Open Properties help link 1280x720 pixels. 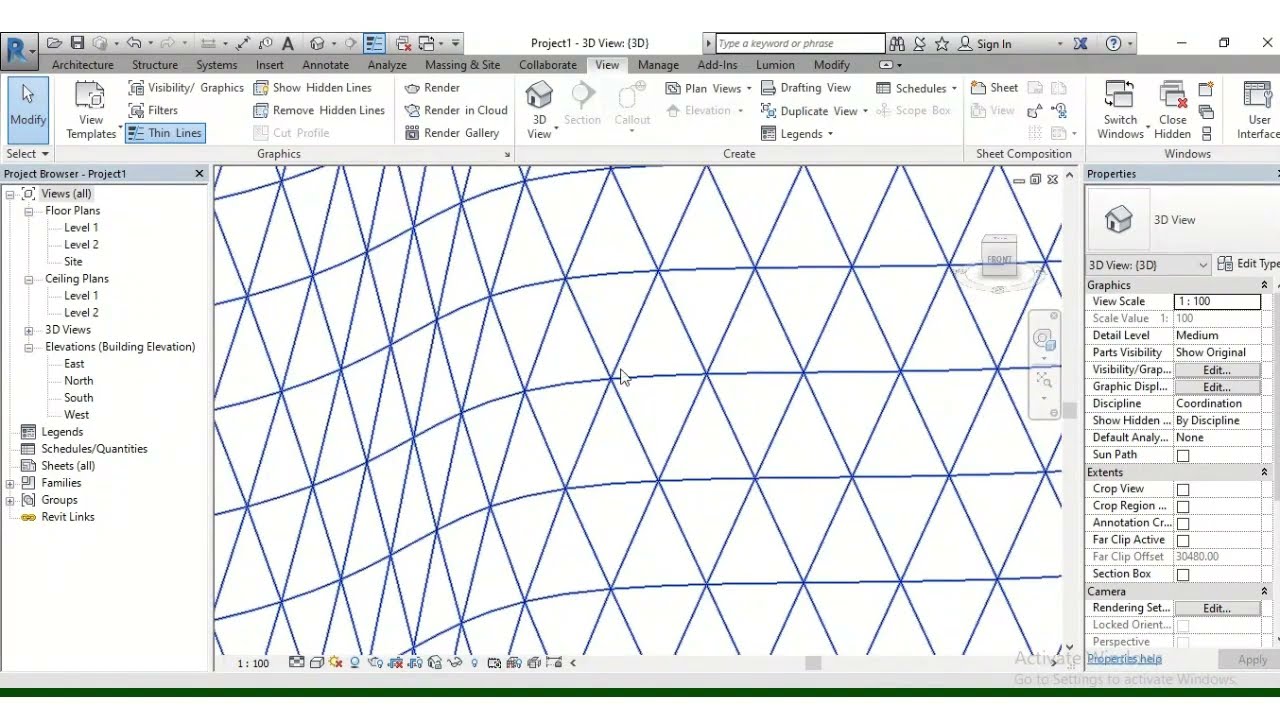1124,659
